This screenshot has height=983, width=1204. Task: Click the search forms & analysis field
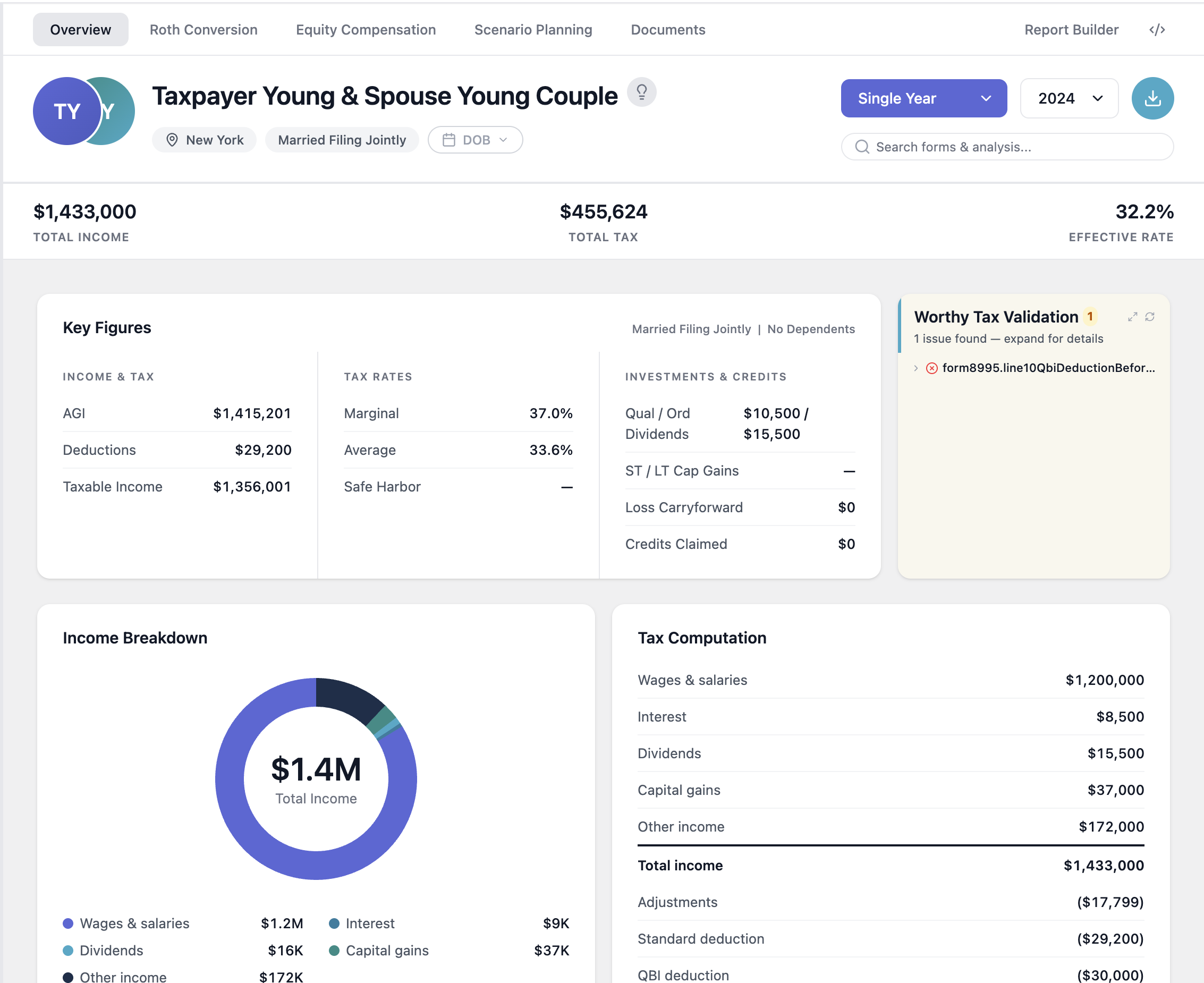pyautogui.click(x=1007, y=147)
